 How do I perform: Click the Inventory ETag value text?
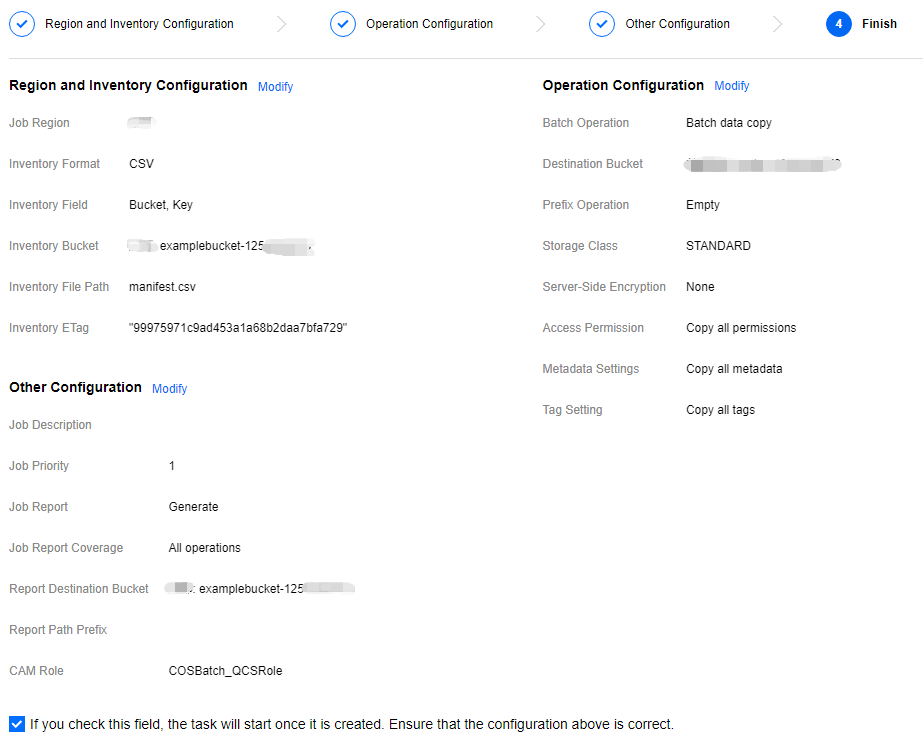click(x=238, y=328)
